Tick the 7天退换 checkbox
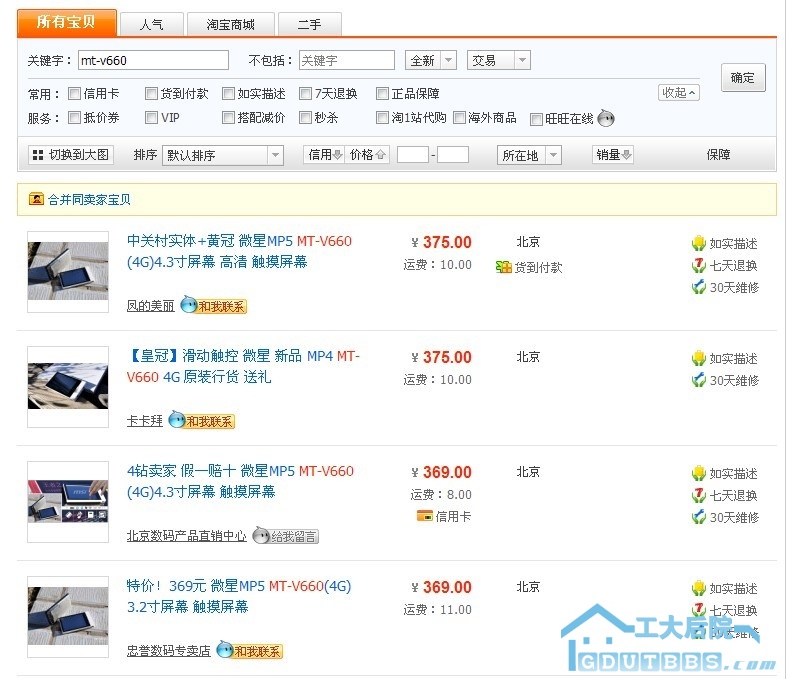This screenshot has height=679, width=786. click(x=305, y=93)
